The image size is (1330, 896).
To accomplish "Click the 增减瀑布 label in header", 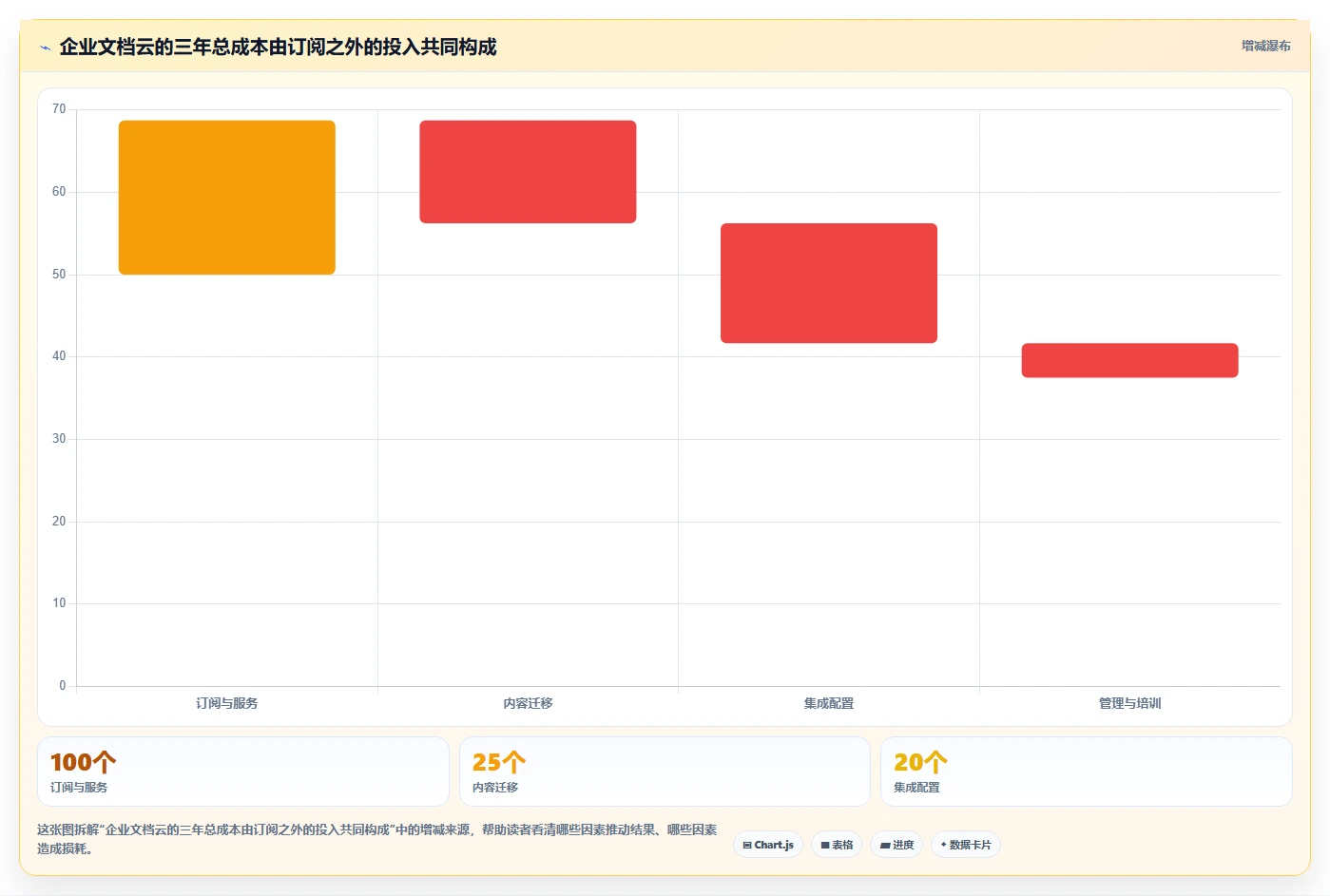I will (x=1265, y=46).
